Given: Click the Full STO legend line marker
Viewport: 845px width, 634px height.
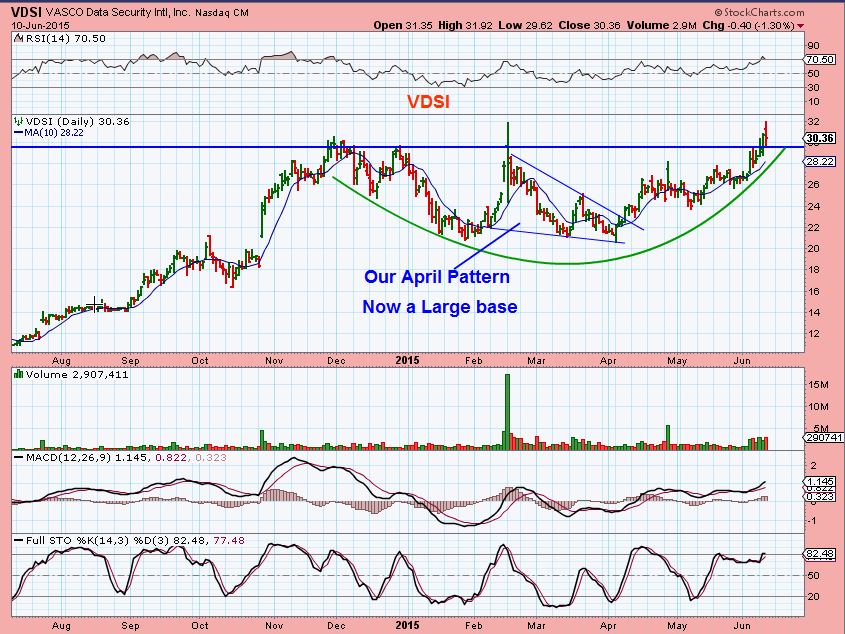Looking at the screenshot, I should (18, 540).
